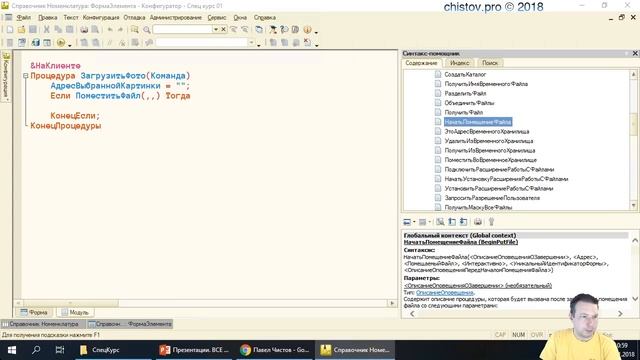Open the Конфигурация menu
The height and width of the screenshot is (360, 640).
[101, 18]
